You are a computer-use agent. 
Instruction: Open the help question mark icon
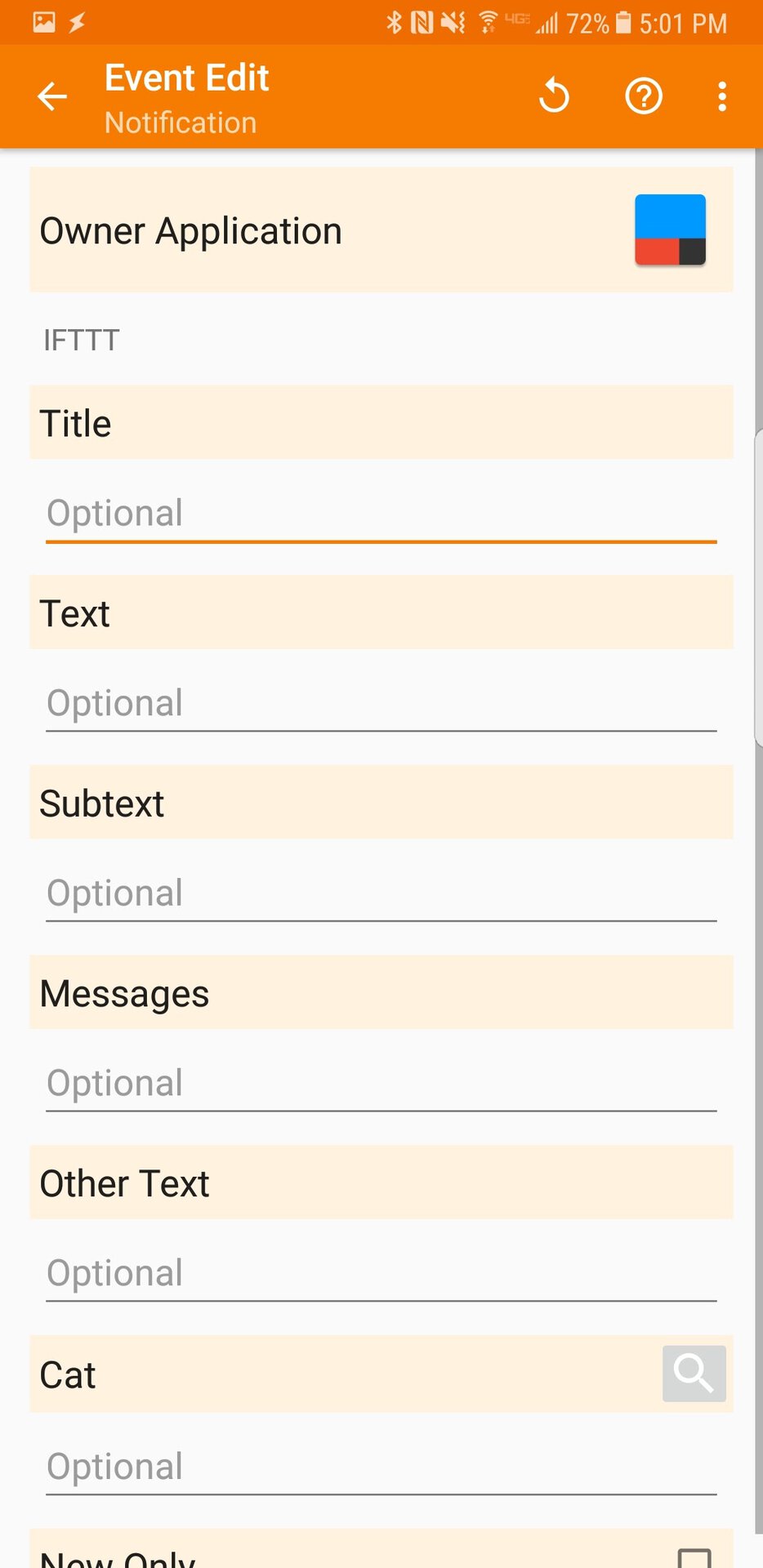point(644,96)
